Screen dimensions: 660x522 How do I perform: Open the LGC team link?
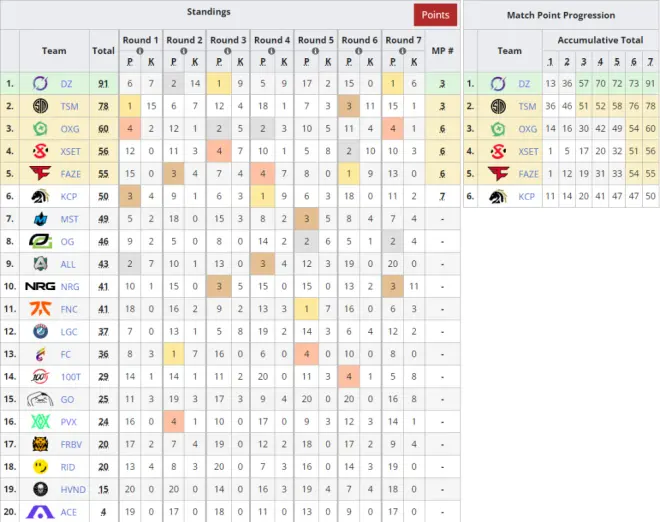click(x=69, y=331)
